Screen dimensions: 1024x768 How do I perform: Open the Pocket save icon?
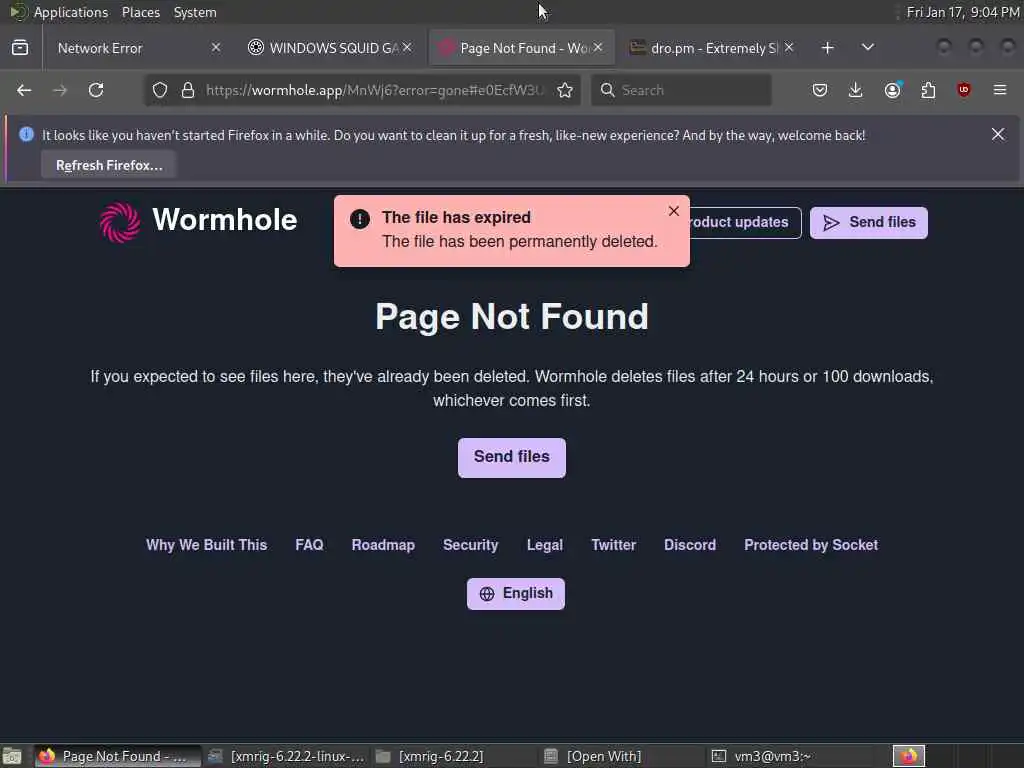click(820, 90)
